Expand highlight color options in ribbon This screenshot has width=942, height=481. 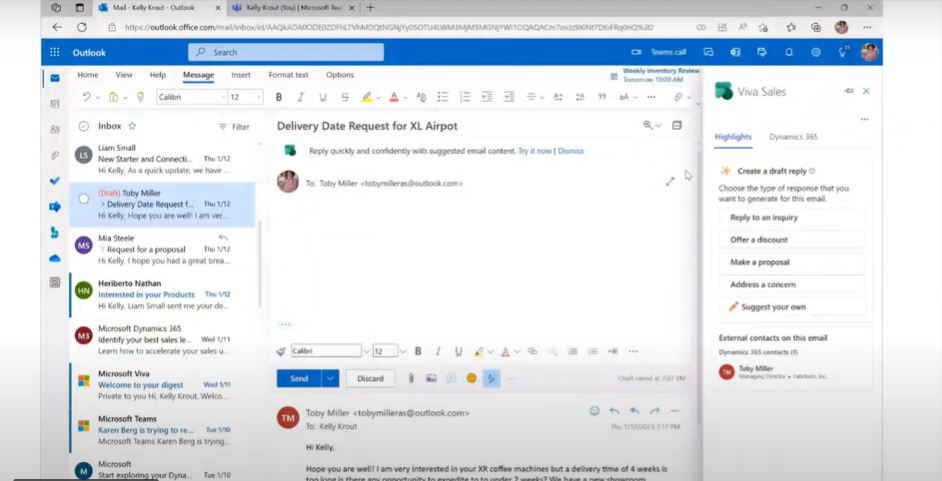[378, 97]
